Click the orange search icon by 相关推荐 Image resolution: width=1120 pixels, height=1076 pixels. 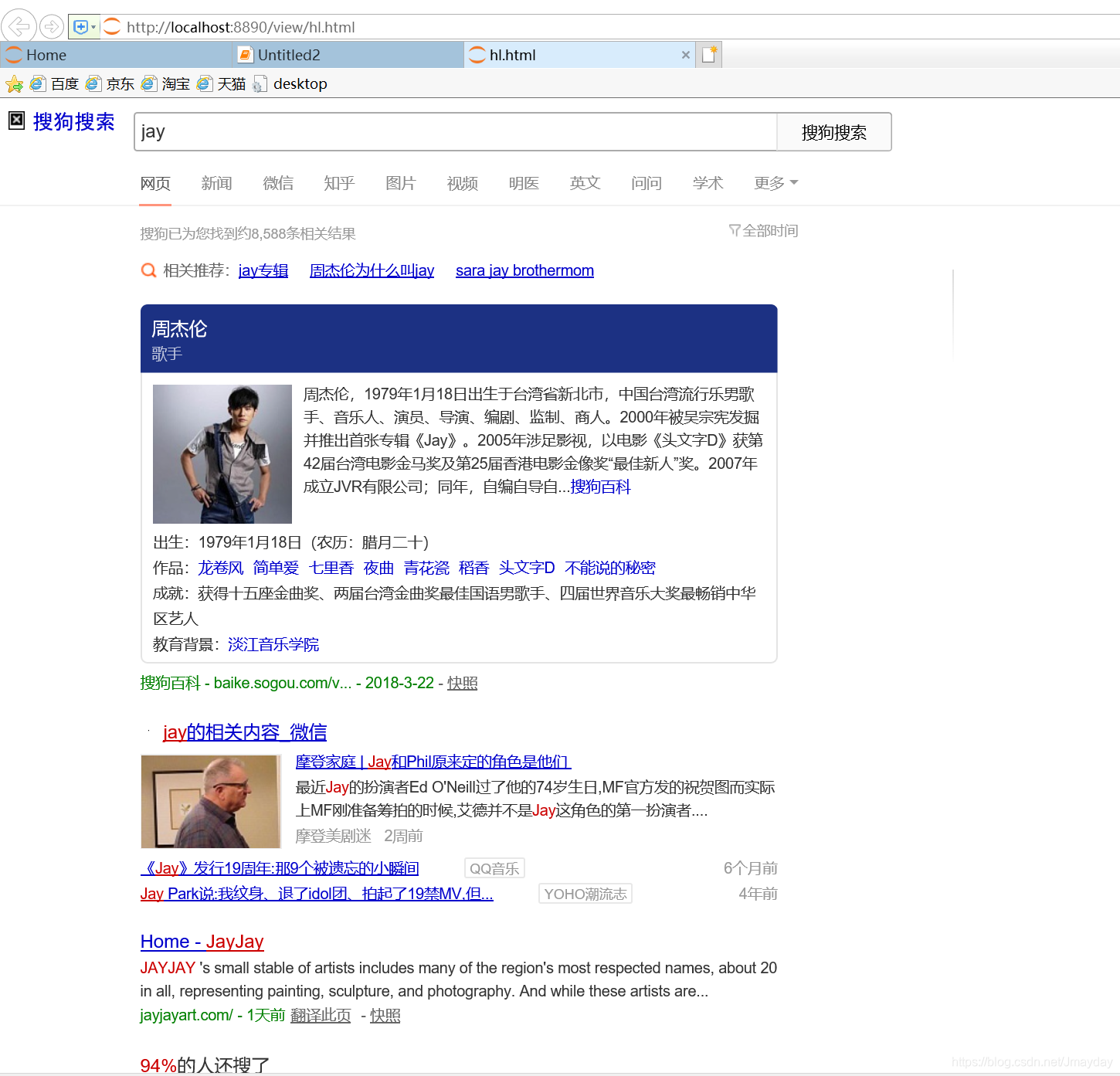click(148, 270)
